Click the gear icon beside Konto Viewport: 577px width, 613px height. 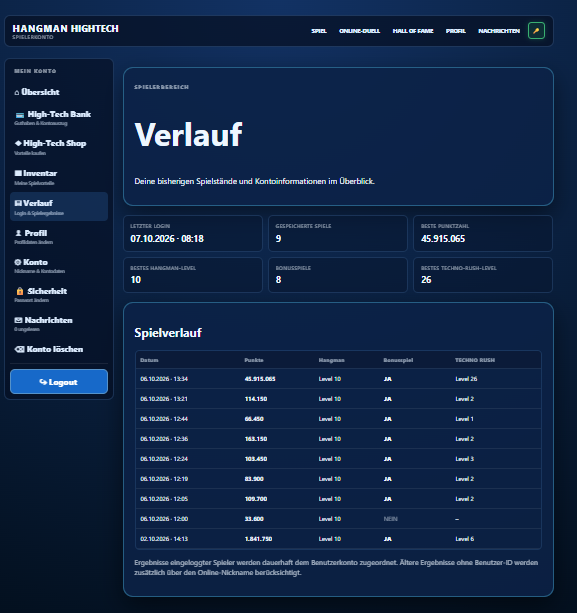click(x=18, y=262)
